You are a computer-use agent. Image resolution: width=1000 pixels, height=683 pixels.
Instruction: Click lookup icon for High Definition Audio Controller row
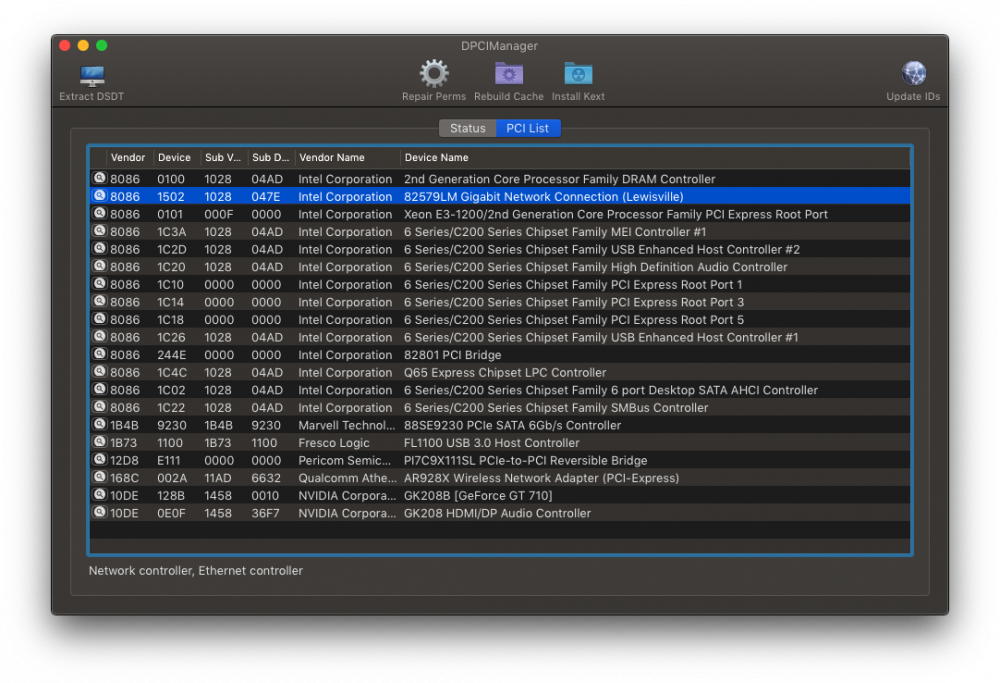tap(99, 266)
